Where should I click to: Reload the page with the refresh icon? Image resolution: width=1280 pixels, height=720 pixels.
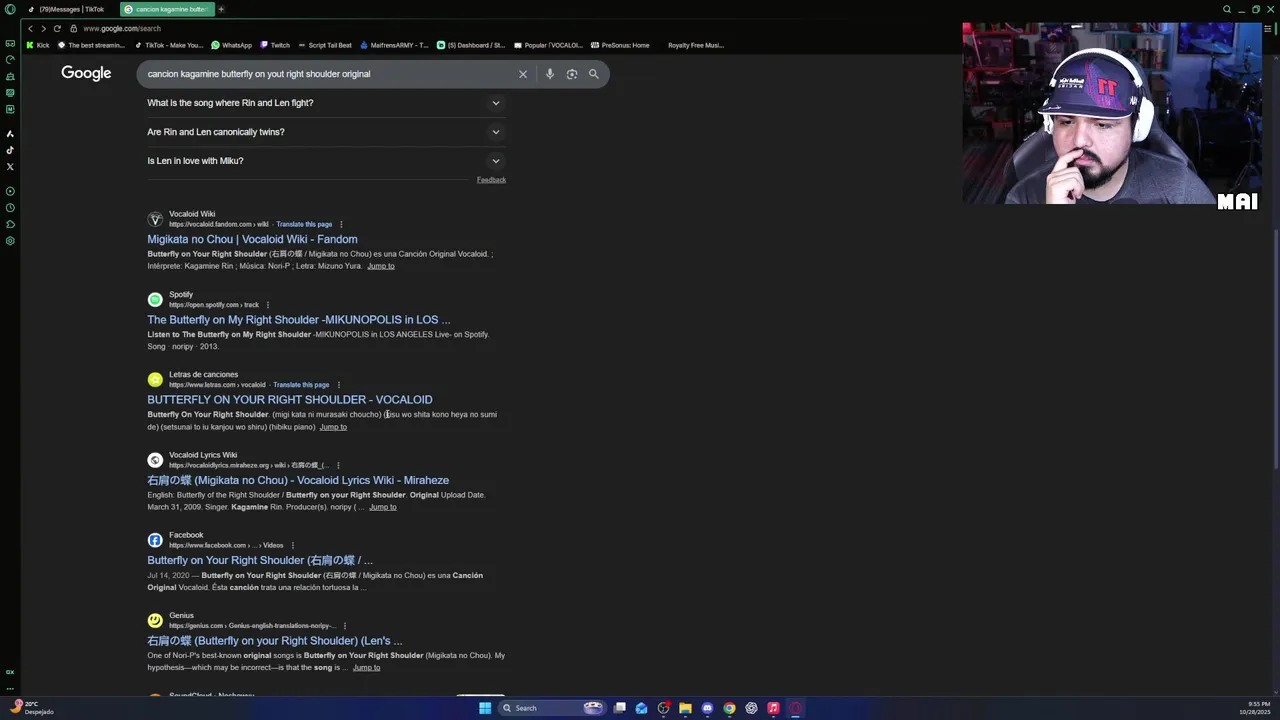pos(57,28)
